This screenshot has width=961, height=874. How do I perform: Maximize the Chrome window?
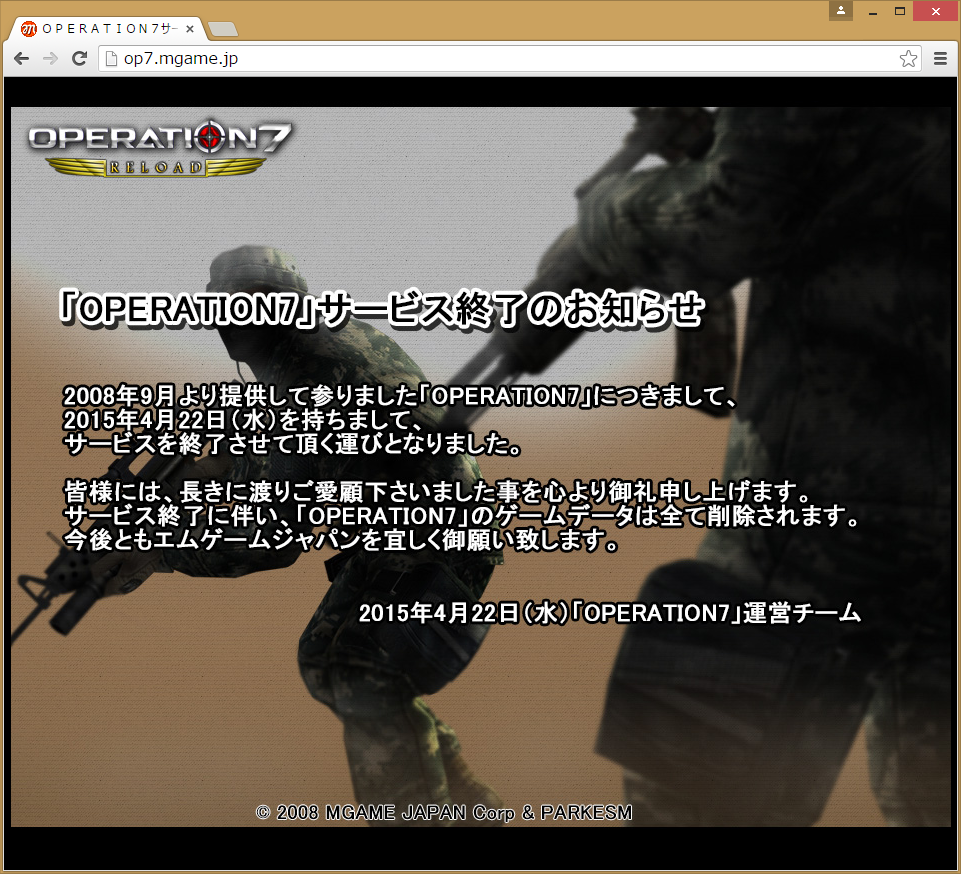900,11
